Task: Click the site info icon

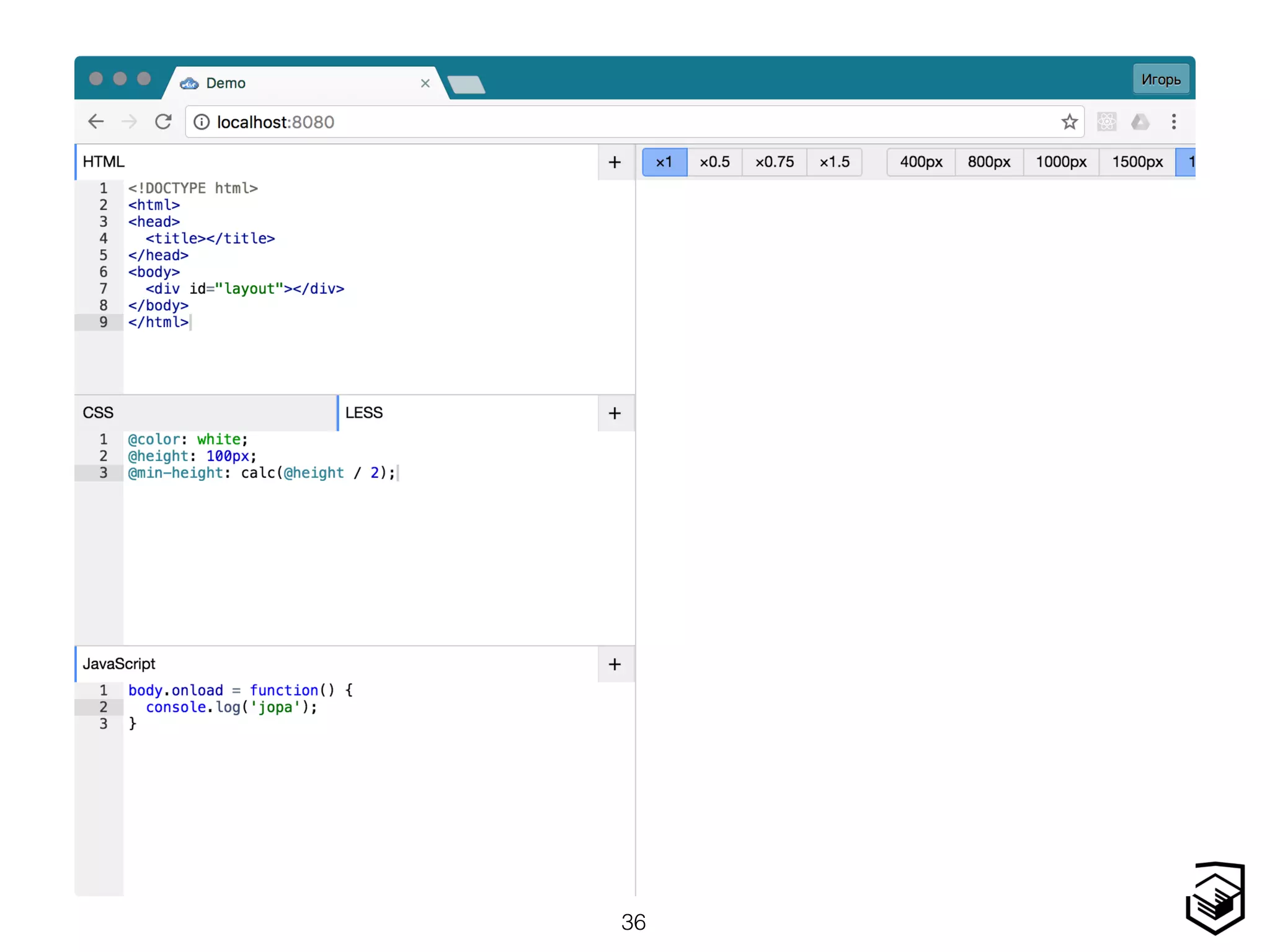Action: [202, 122]
